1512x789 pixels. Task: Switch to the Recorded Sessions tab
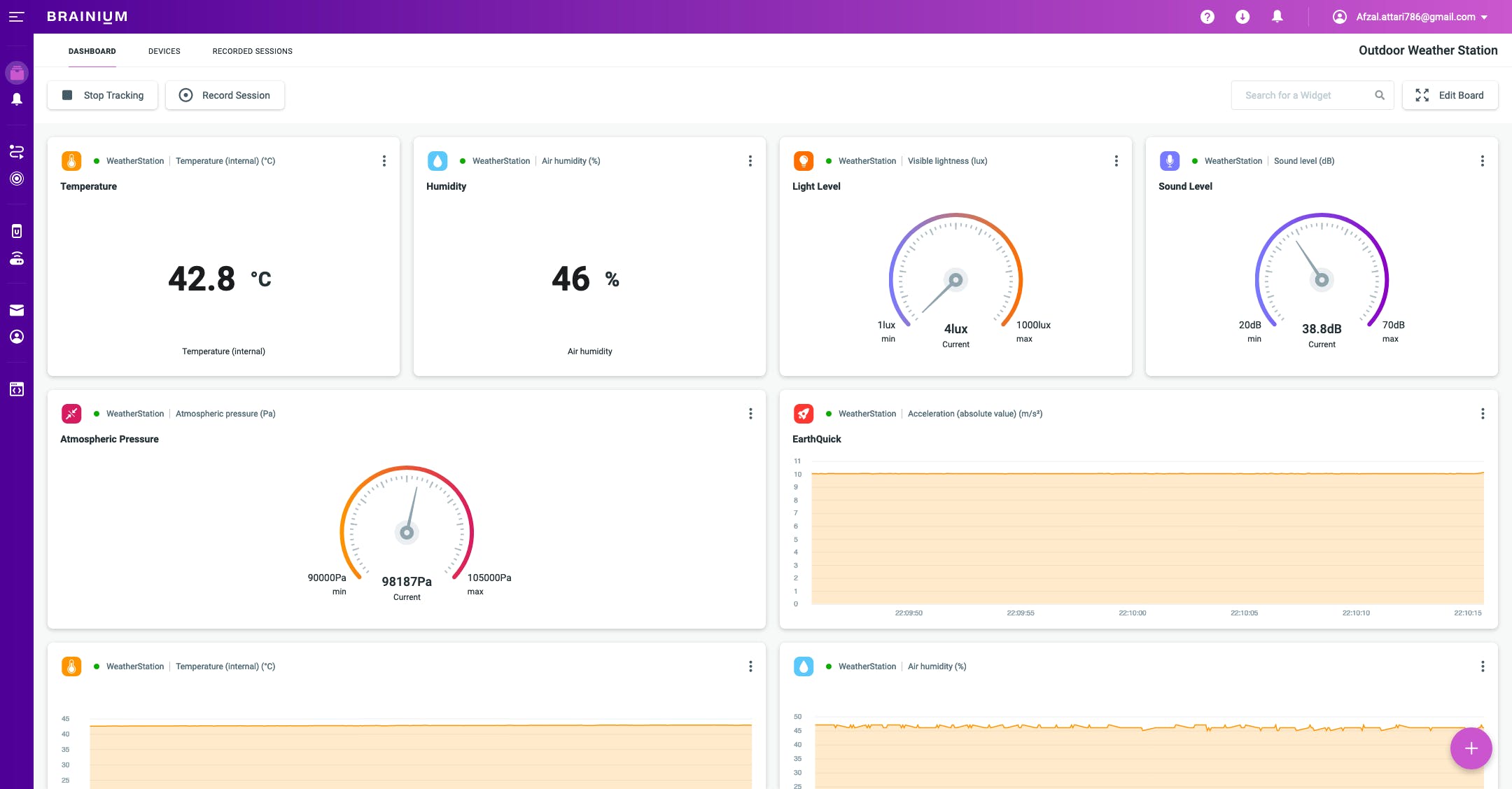tap(253, 51)
